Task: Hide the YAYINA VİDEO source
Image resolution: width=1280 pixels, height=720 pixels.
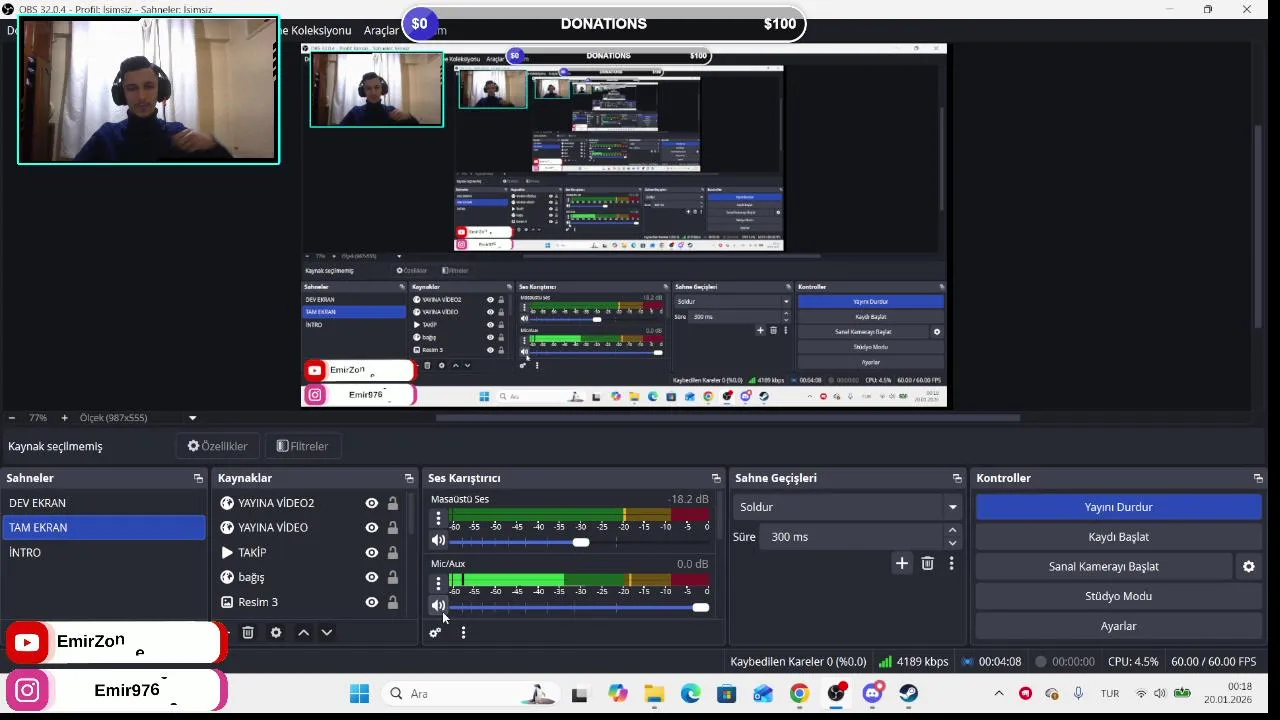Action: click(372, 528)
